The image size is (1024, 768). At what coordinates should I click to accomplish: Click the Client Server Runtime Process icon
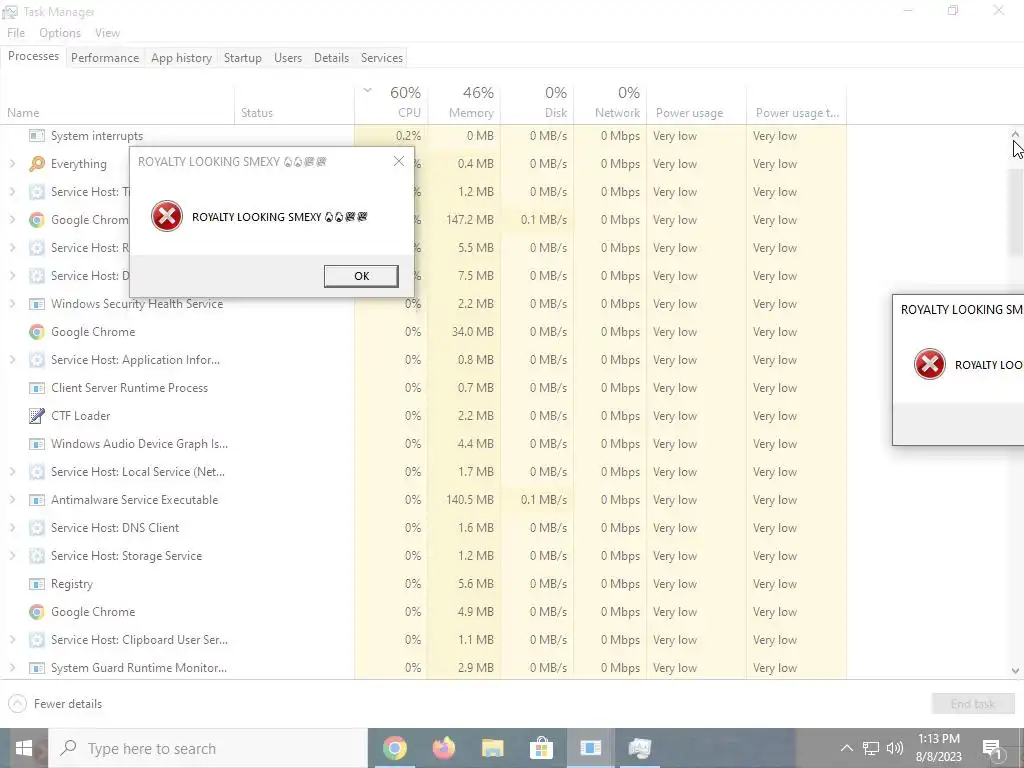pos(37,388)
